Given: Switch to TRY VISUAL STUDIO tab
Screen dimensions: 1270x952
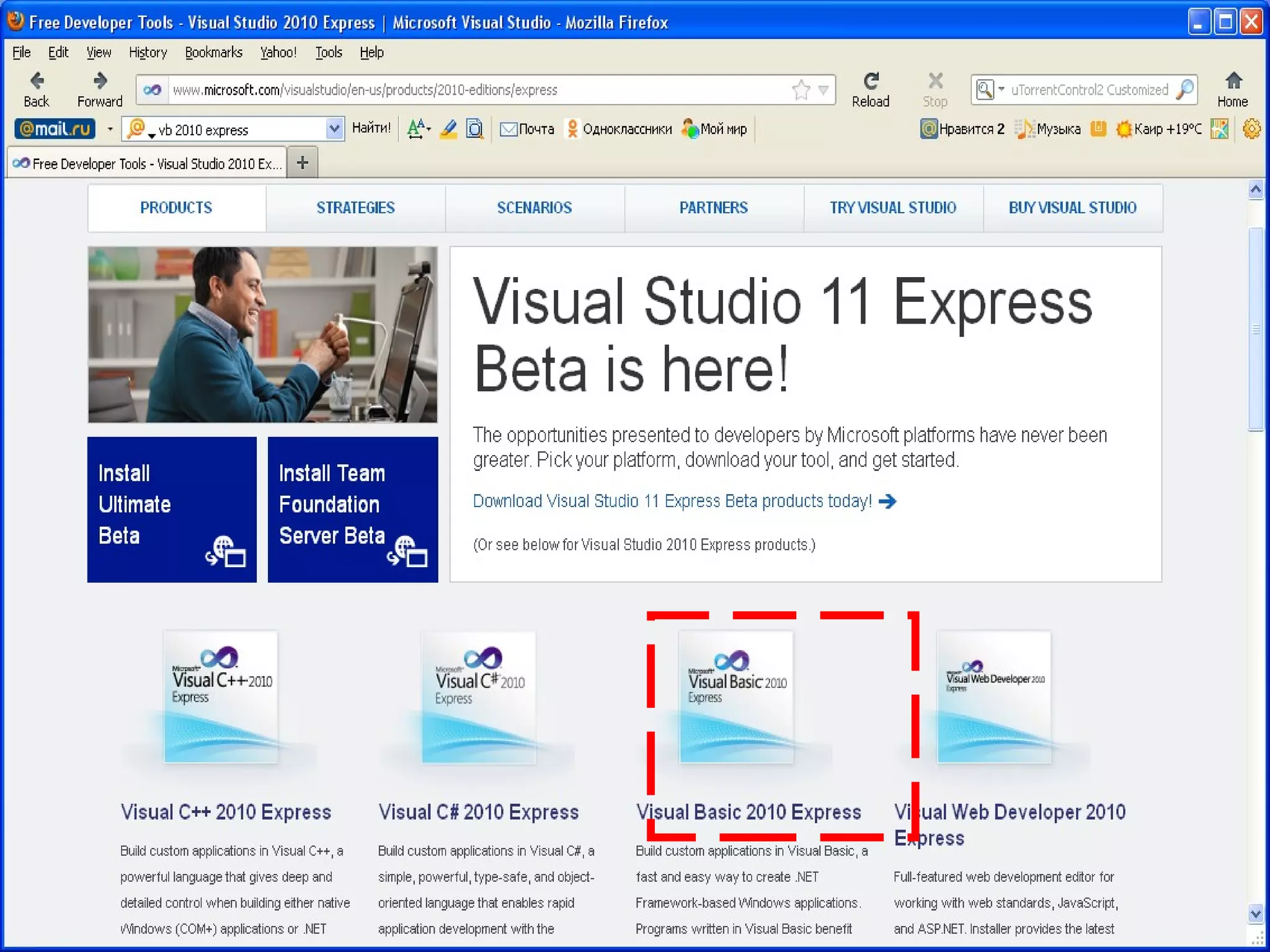Looking at the screenshot, I should click(893, 208).
